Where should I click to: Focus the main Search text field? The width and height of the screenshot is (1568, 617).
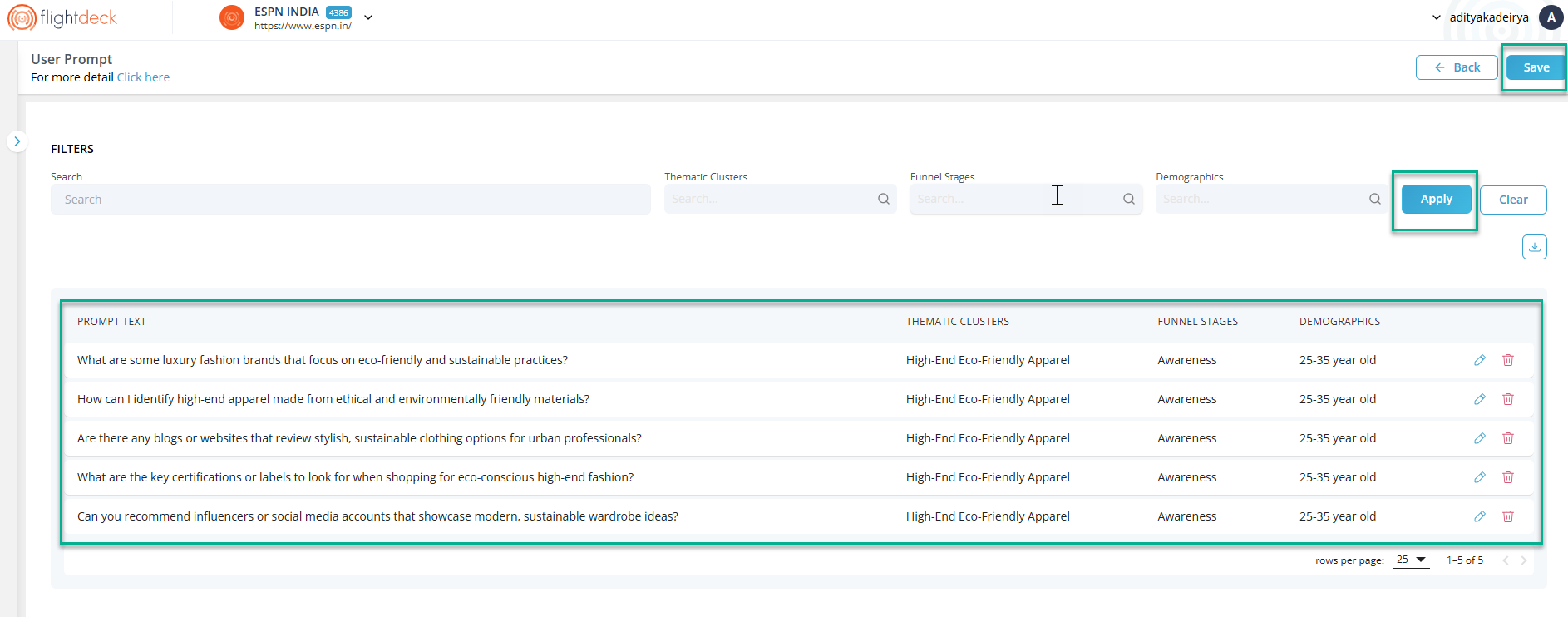pyautogui.click(x=350, y=200)
